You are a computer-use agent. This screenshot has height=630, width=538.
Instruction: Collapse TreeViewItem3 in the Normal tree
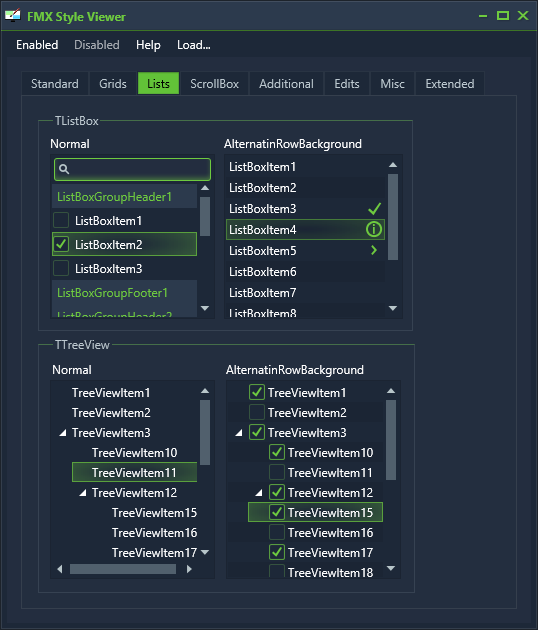pyautogui.click(x=63, y=433)
